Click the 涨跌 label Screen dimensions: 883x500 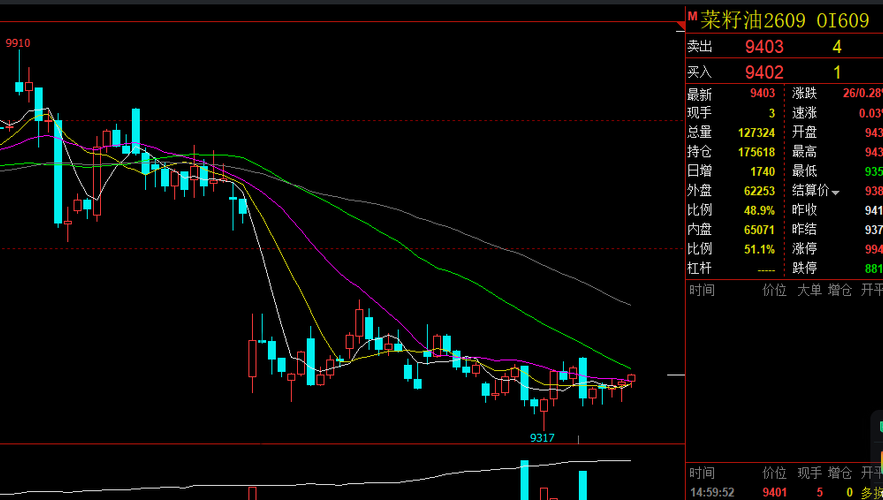[x=804, y=93]
